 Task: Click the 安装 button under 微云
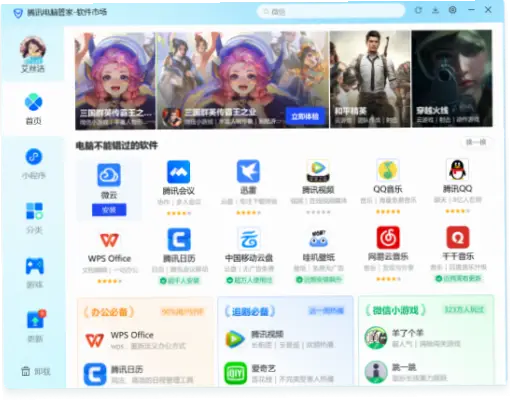click(109, 210)
